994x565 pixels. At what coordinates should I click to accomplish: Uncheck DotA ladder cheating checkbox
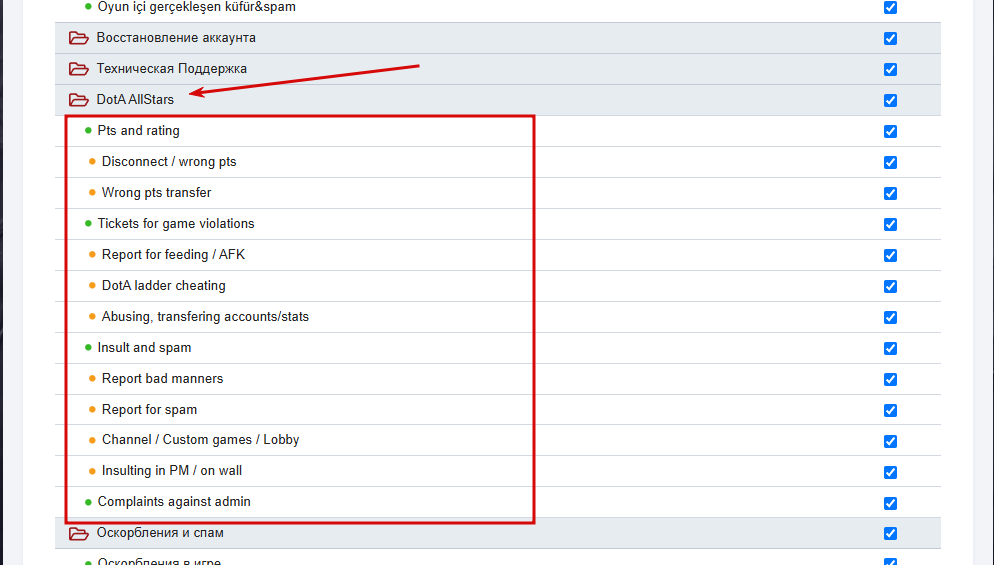(x=890, y=287)
